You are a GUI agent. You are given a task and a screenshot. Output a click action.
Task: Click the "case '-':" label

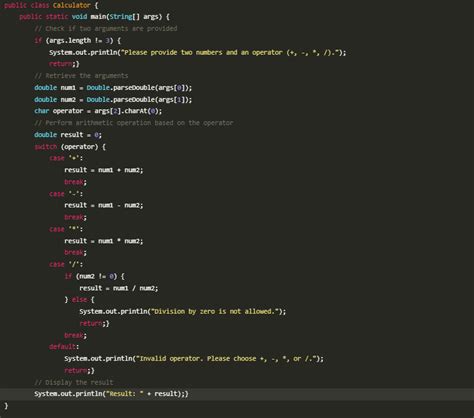pos(66,194)
